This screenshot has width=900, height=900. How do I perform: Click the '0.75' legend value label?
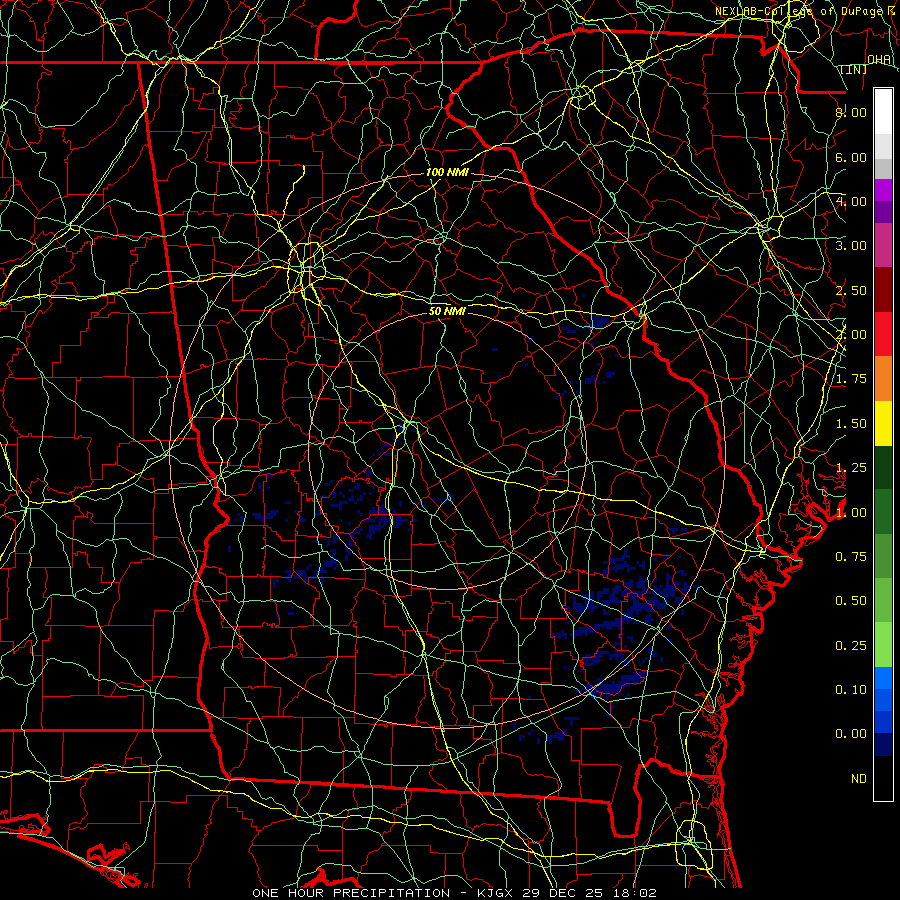pyautogui.click(x=851, y=557)
